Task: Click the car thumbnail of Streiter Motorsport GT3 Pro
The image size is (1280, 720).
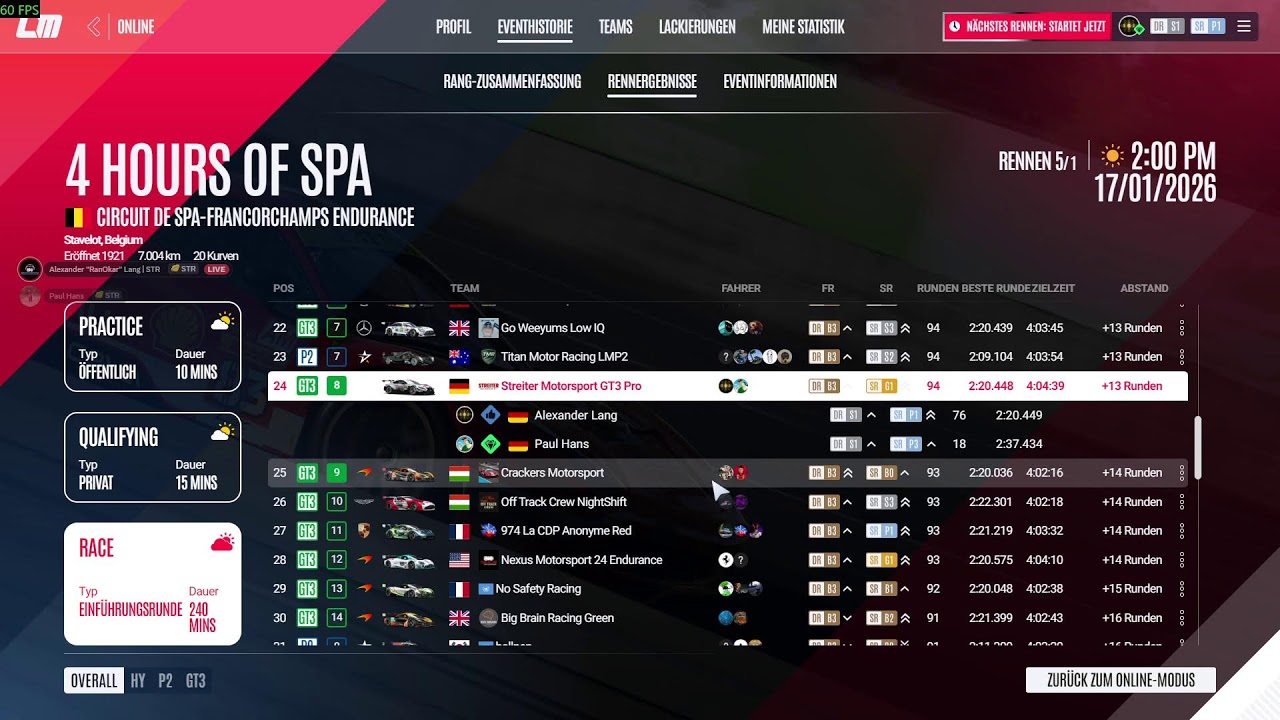Action: 409,386
